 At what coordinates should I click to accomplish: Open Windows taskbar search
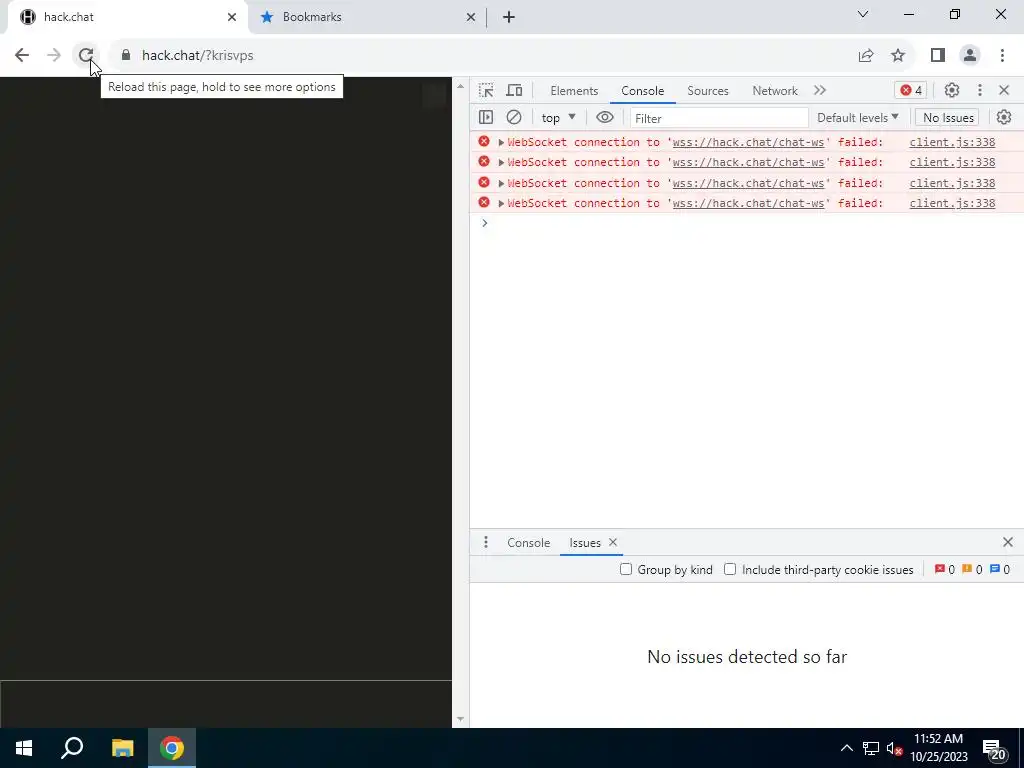[72, 748]
